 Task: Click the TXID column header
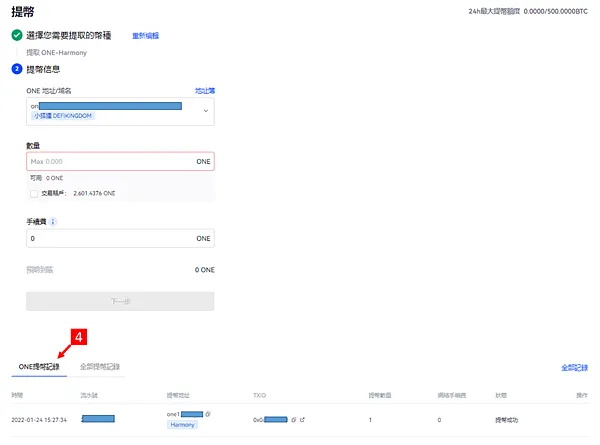pos(259,395)
